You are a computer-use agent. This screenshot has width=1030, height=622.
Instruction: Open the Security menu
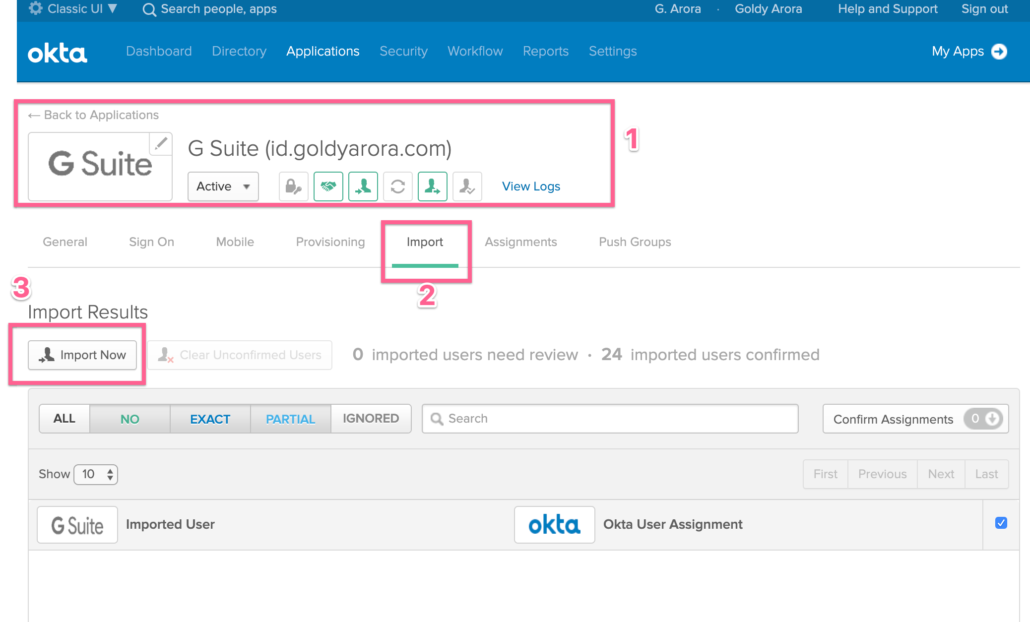click(x=403, y=51)
